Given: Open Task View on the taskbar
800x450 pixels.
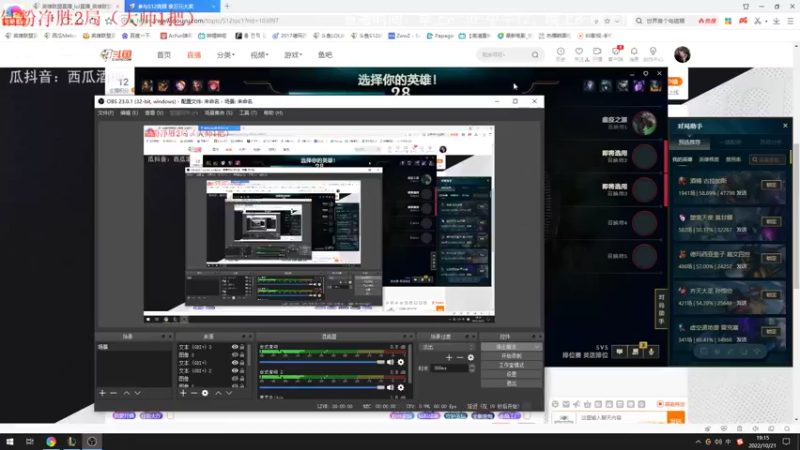Looking at the screenshot, I should pyautogui.click(x=30, y=441).
